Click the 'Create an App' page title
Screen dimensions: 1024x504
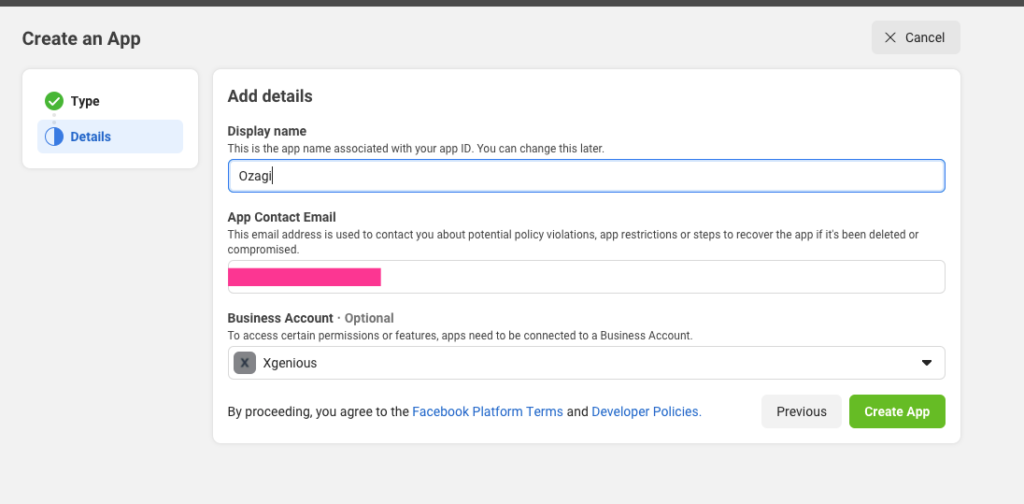coord(81,39)
